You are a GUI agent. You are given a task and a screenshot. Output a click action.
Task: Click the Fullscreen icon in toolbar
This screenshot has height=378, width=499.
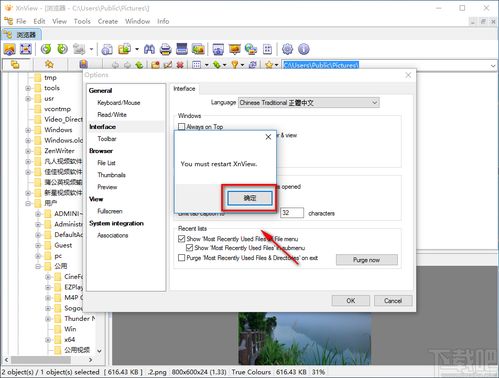click(26, 49)
